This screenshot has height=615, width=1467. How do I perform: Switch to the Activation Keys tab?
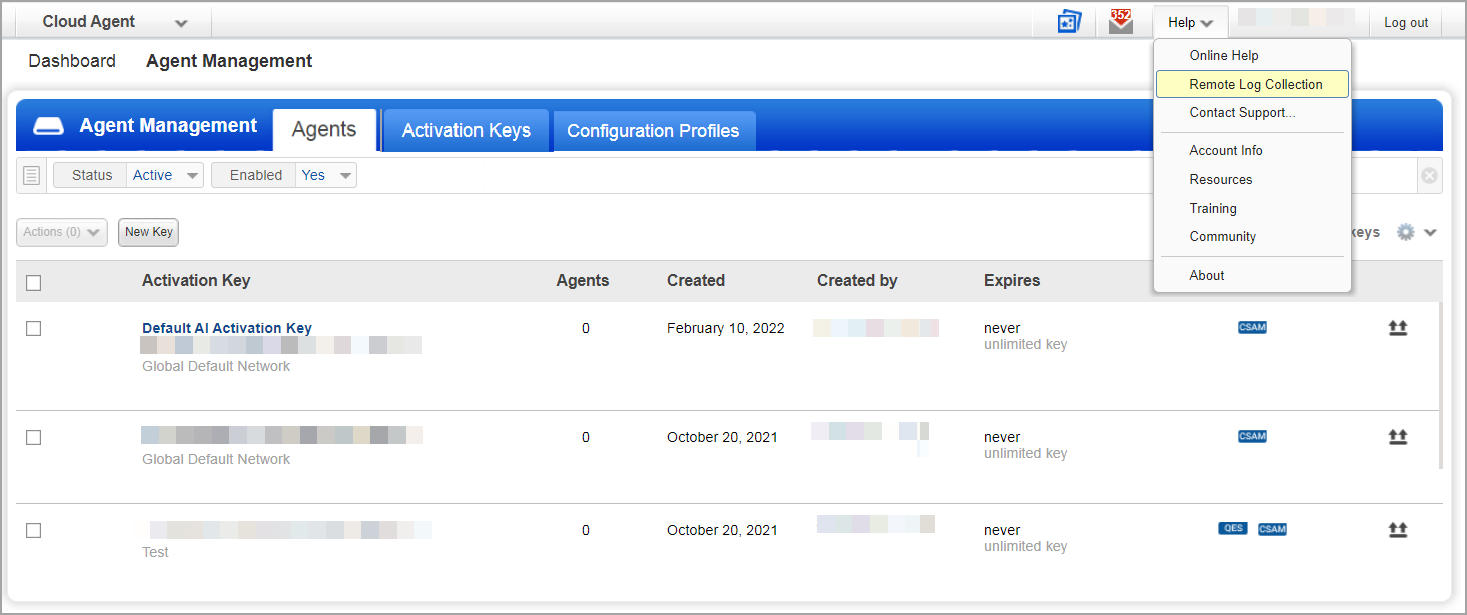pos(466,130)
